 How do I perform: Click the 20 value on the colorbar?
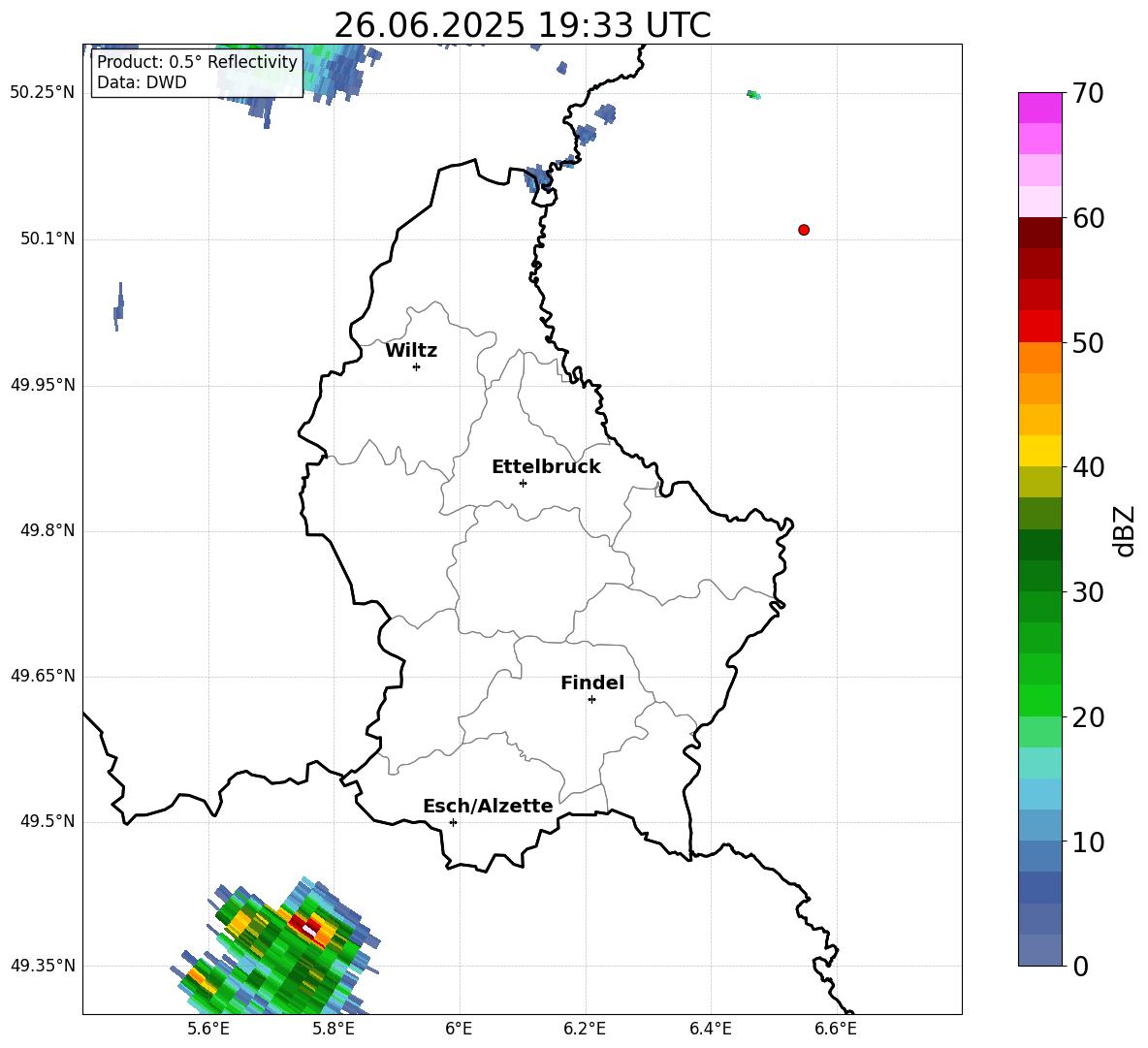[x=1088, y=717]
